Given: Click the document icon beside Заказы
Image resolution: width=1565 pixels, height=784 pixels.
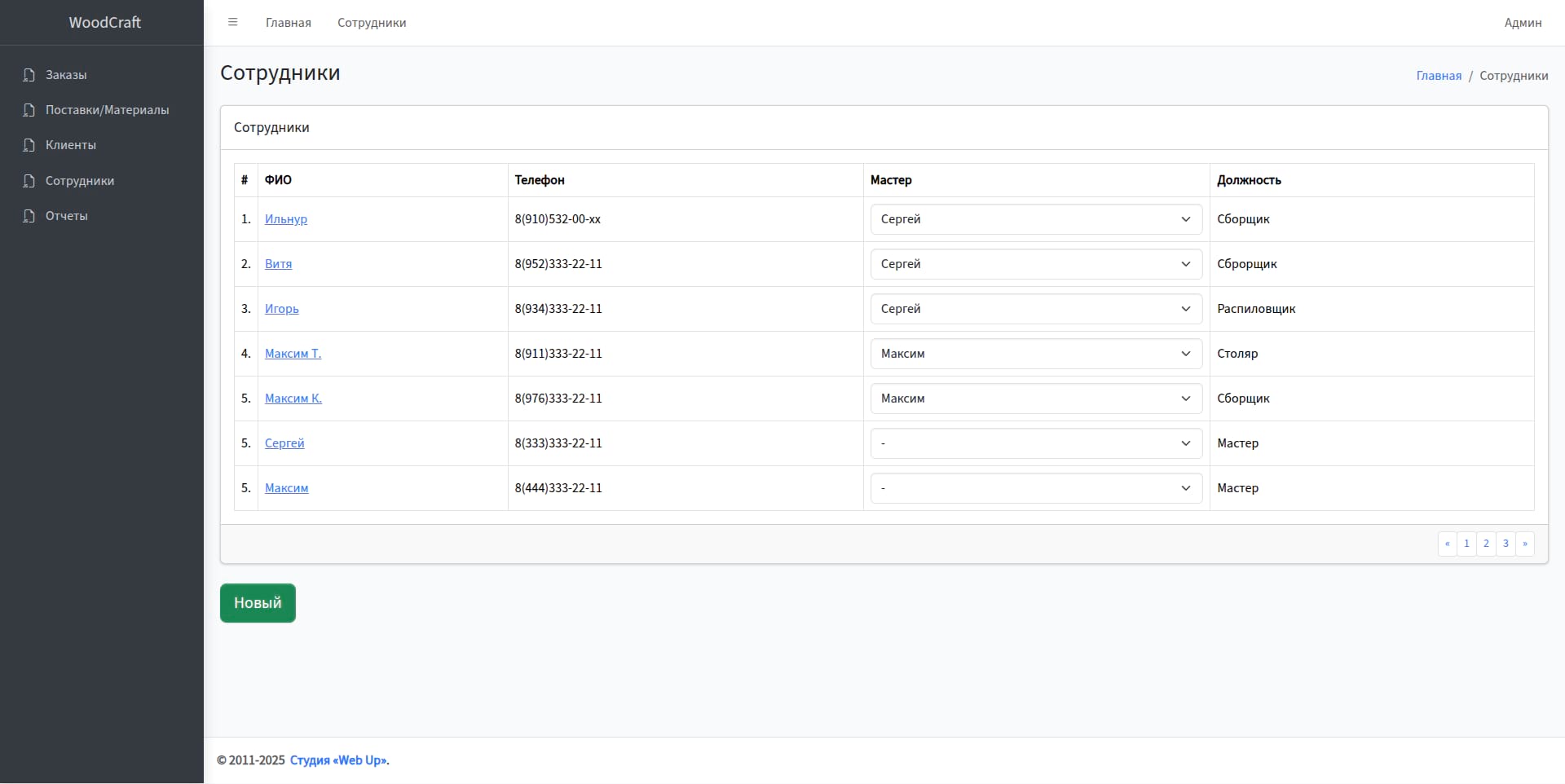Looking at the screenshot, I should 29,75.
